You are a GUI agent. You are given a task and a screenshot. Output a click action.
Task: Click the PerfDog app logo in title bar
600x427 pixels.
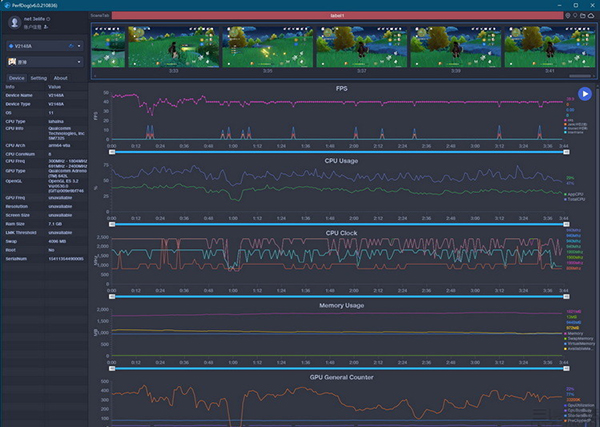click(x=6, y=5)
